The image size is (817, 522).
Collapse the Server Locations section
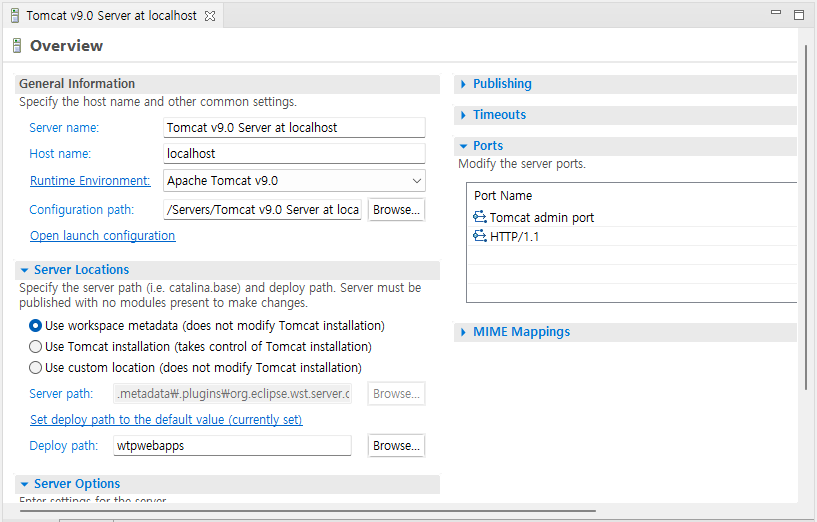pos(24,270)
